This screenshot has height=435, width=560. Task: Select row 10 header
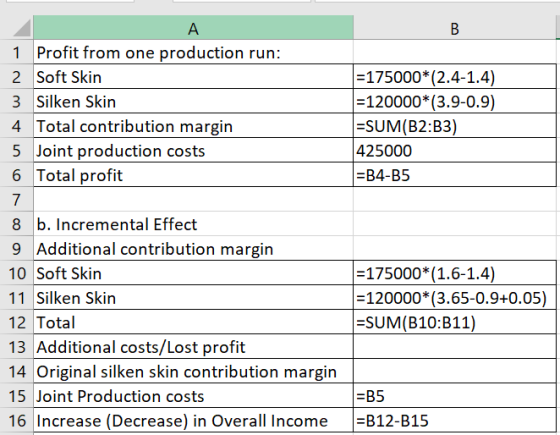[x=16, y=273]
